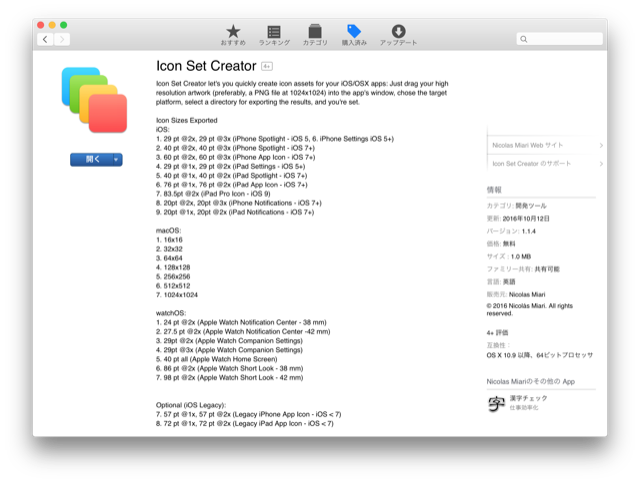This screenshot has height=483, width=640.
Task: Click the Nicolas Miariのその他の App heading
Action: pyautogui.click(x=531, y=381)
